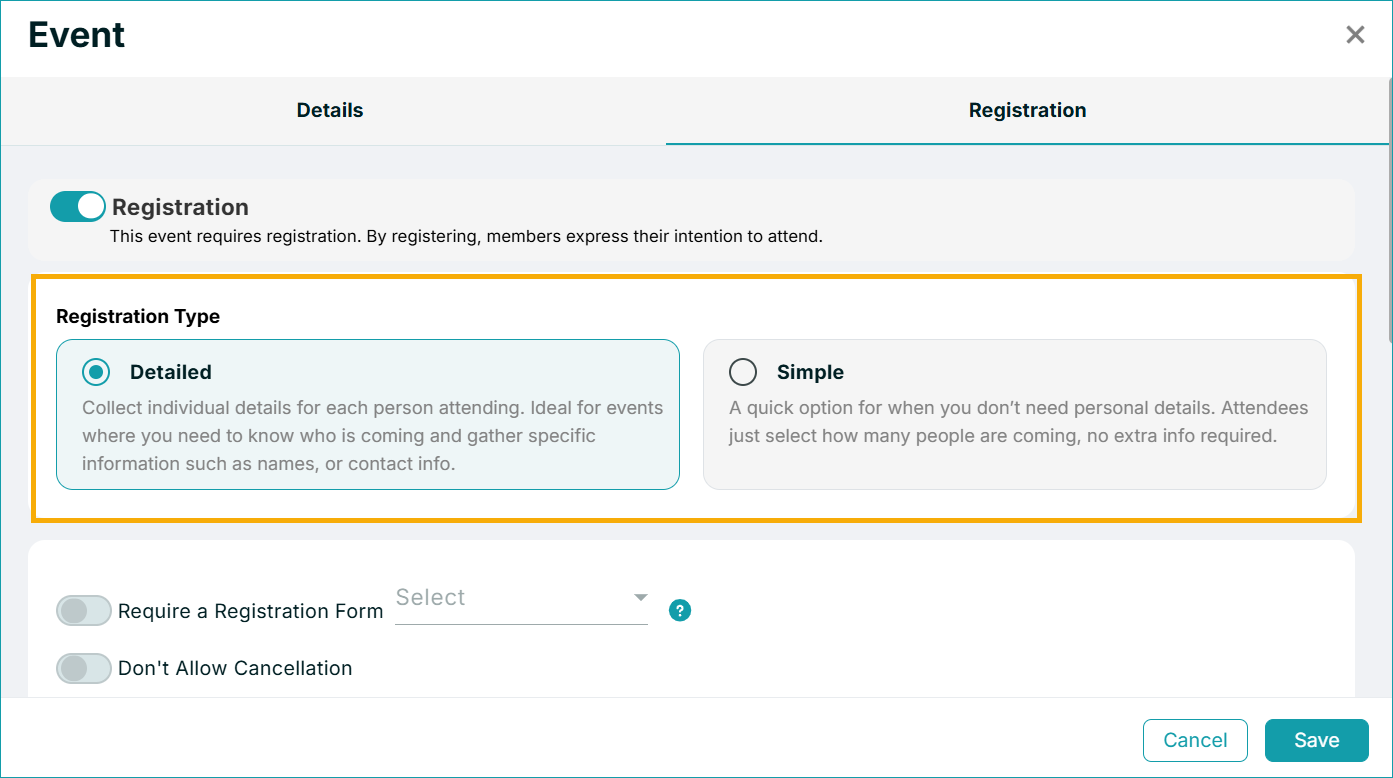Image resolution: width=1393 pixels, height=778 pixels.
Task: Turn off the main Registration toggle
Action: 78,207
